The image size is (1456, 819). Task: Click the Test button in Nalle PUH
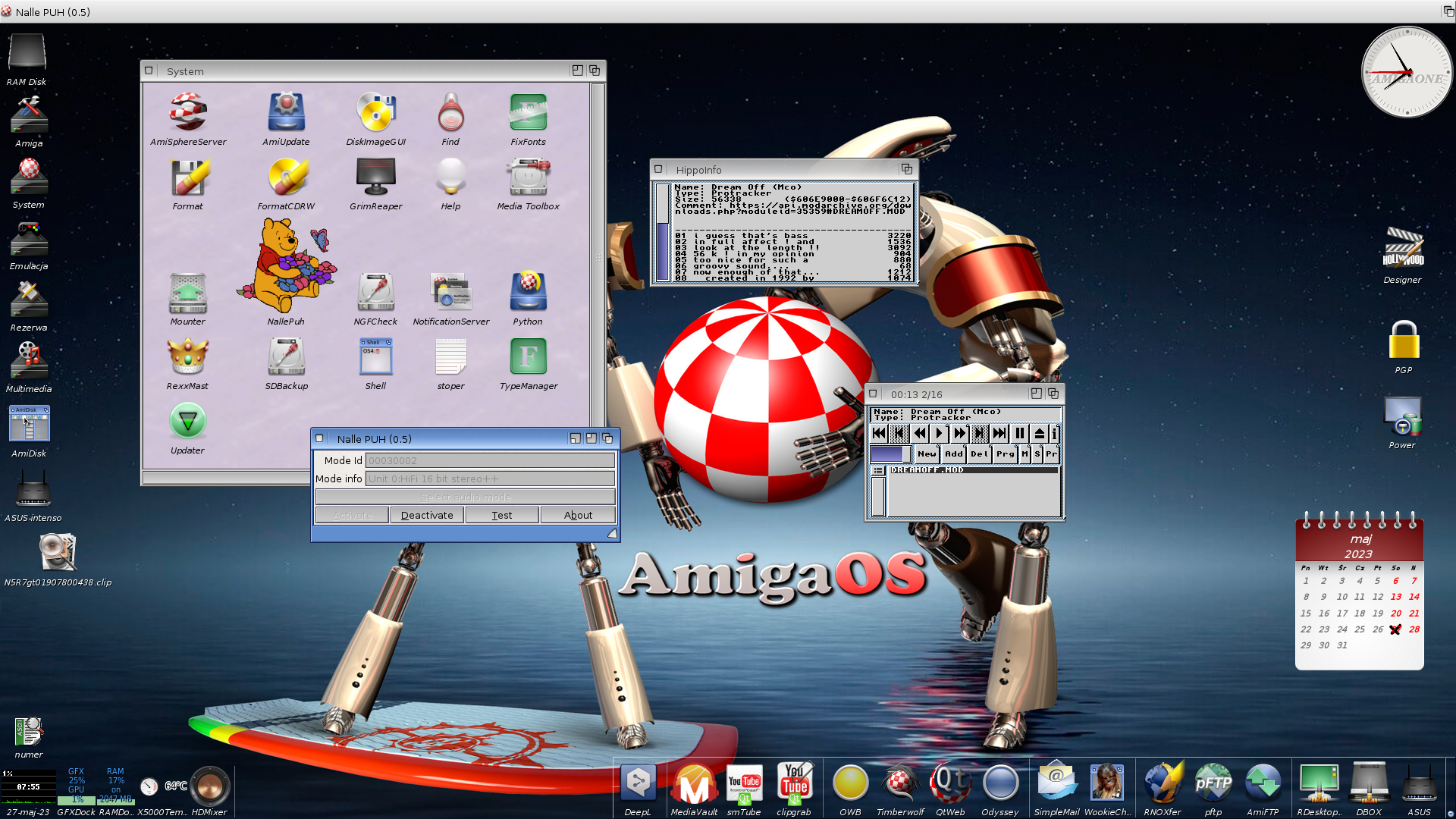502,515
